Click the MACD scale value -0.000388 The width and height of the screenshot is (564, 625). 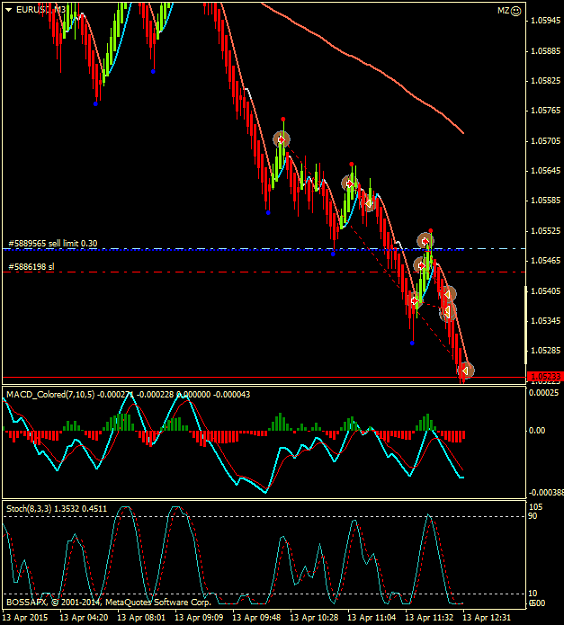[546, 493]
